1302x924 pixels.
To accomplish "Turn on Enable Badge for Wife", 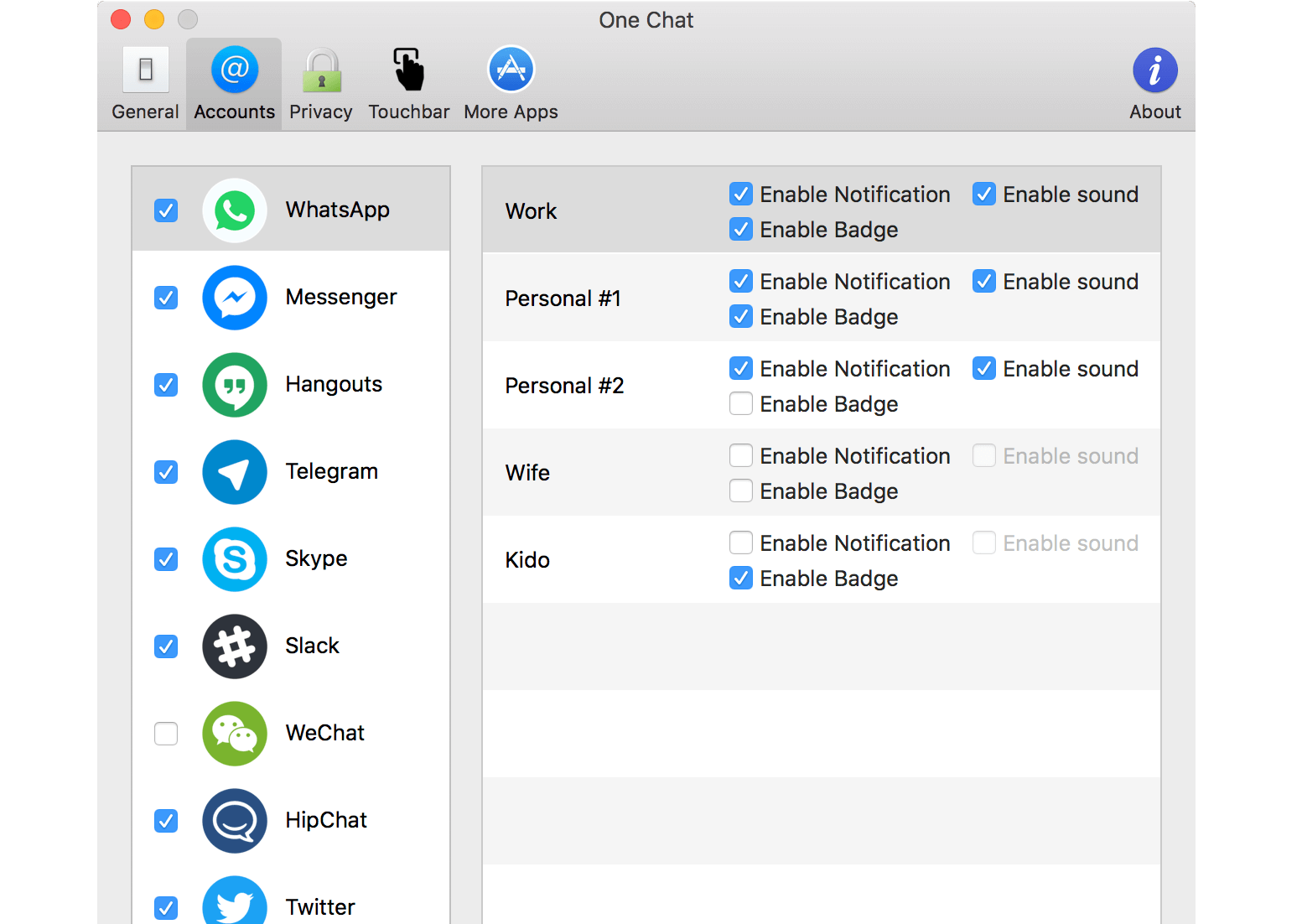I will tap(741, 491).
